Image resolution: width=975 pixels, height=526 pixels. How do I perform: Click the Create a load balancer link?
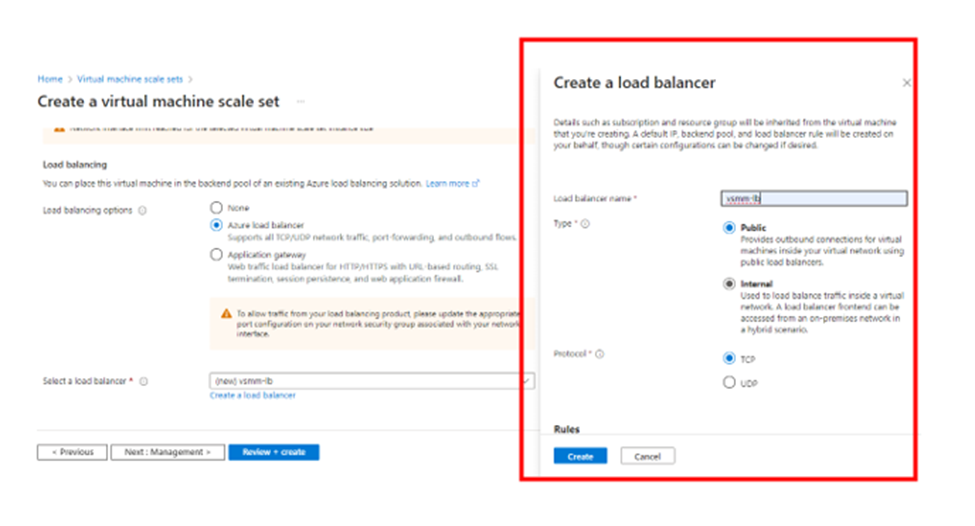(x=252, y=396)
